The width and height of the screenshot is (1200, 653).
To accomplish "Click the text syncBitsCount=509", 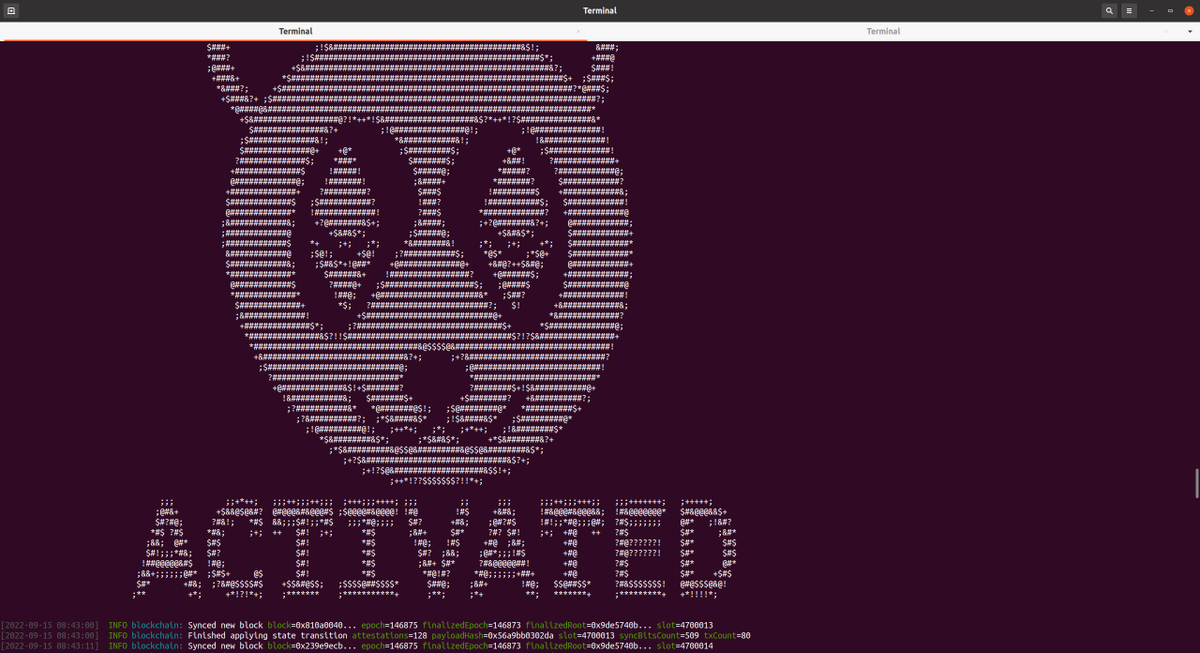I will [658, 635].
